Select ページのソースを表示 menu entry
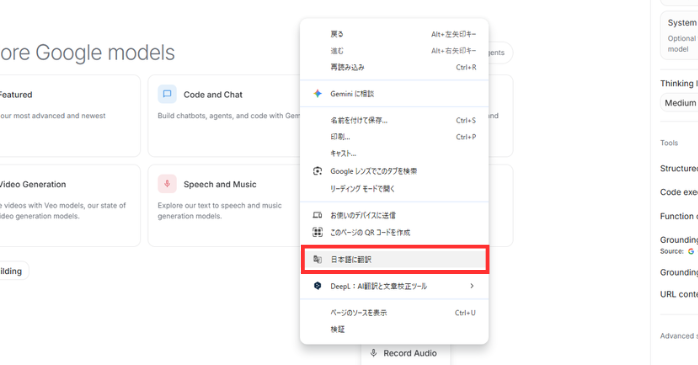The height and width of the screenshot is (365, 698). click(394, 312)
